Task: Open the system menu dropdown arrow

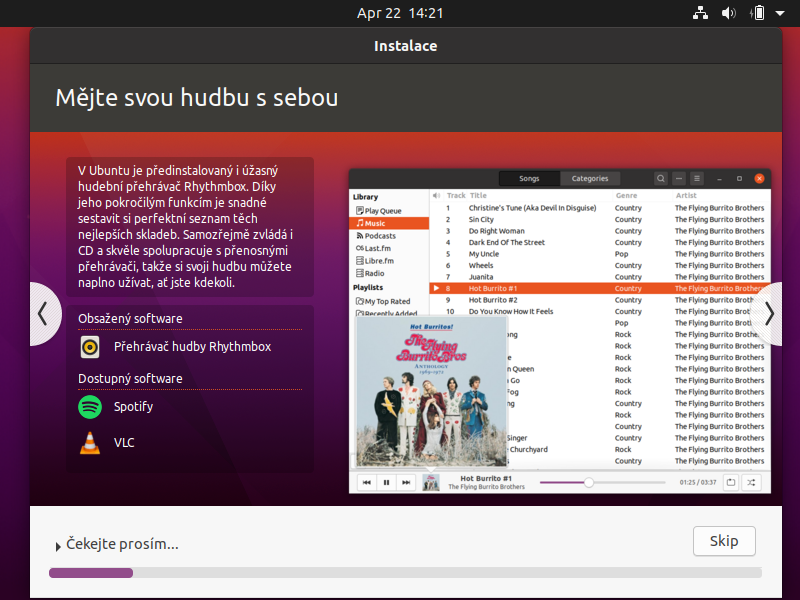Action: click(x=780, y=13)
